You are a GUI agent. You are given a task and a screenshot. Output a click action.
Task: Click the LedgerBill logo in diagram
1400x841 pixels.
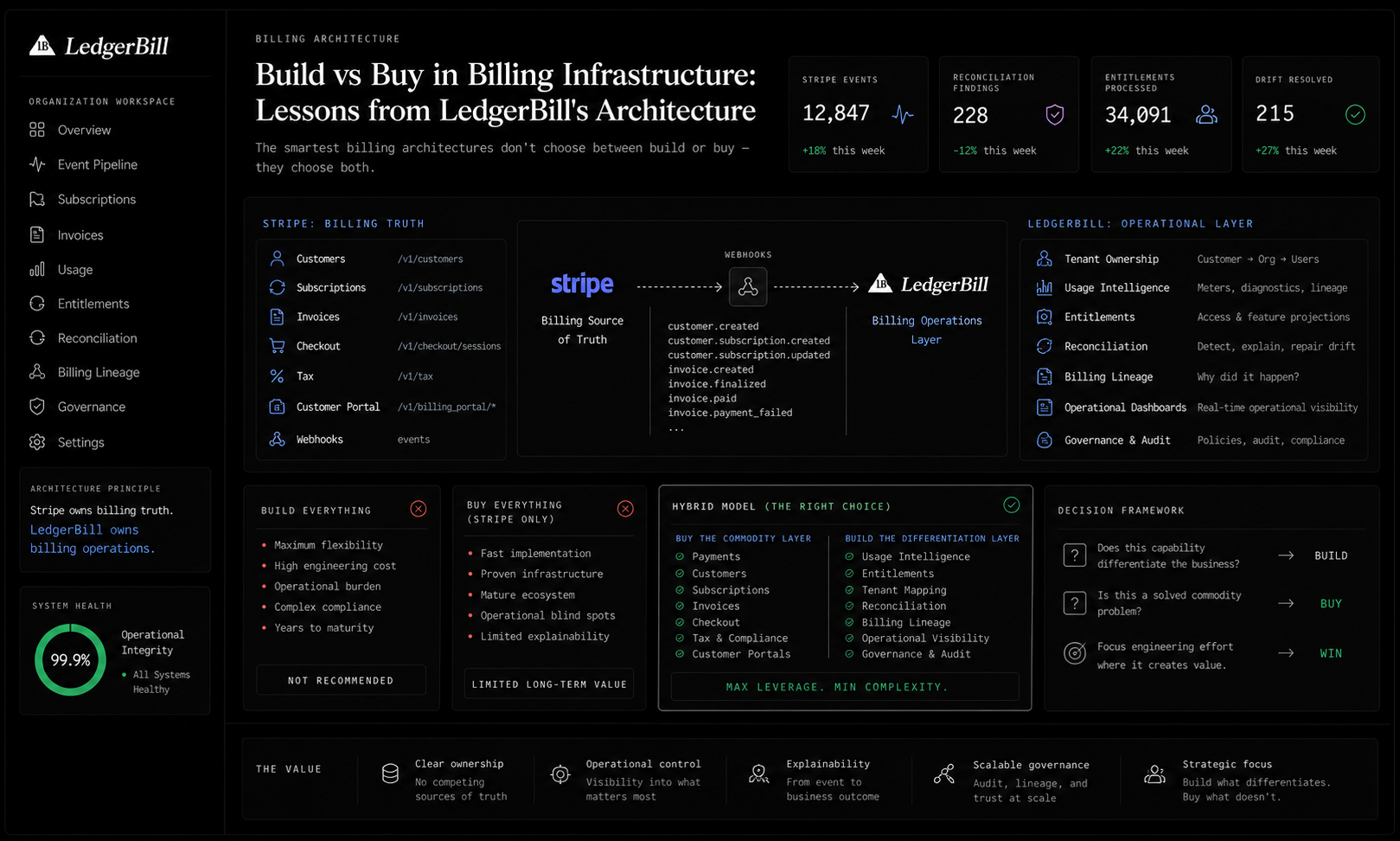click(928, 284)
